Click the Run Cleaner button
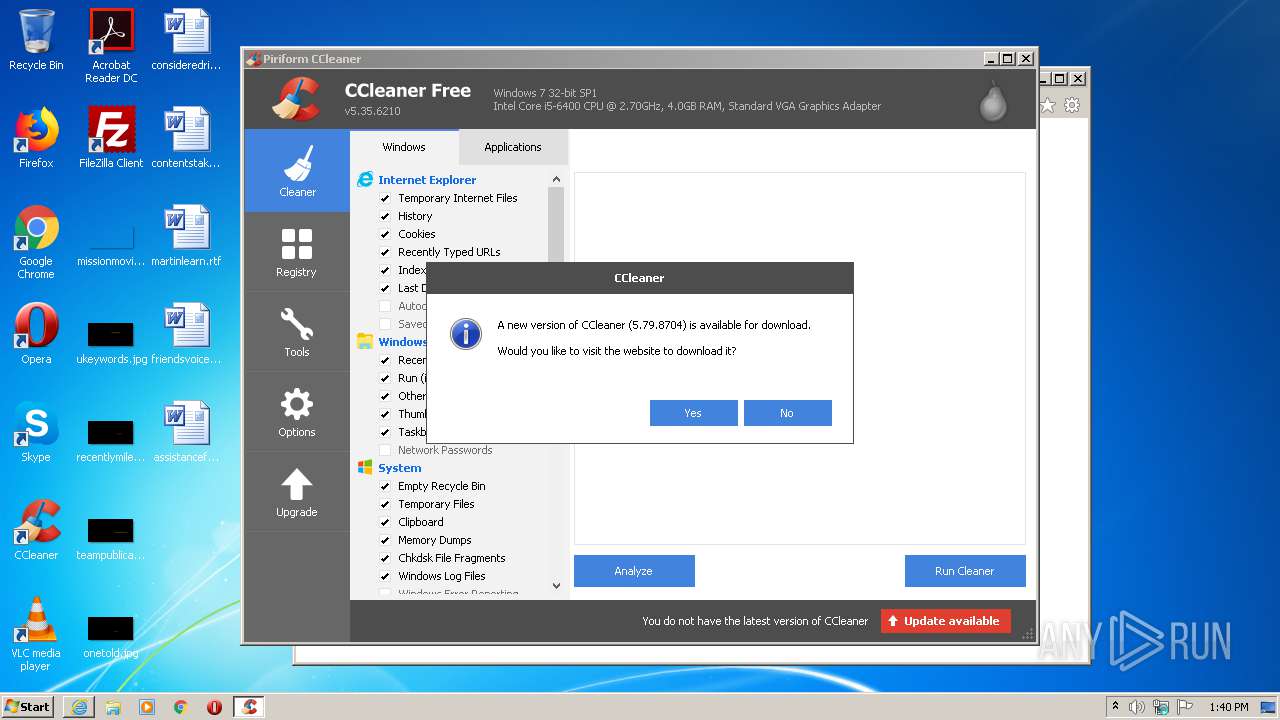The image size is (1280, 720). [x=965, y=571]
